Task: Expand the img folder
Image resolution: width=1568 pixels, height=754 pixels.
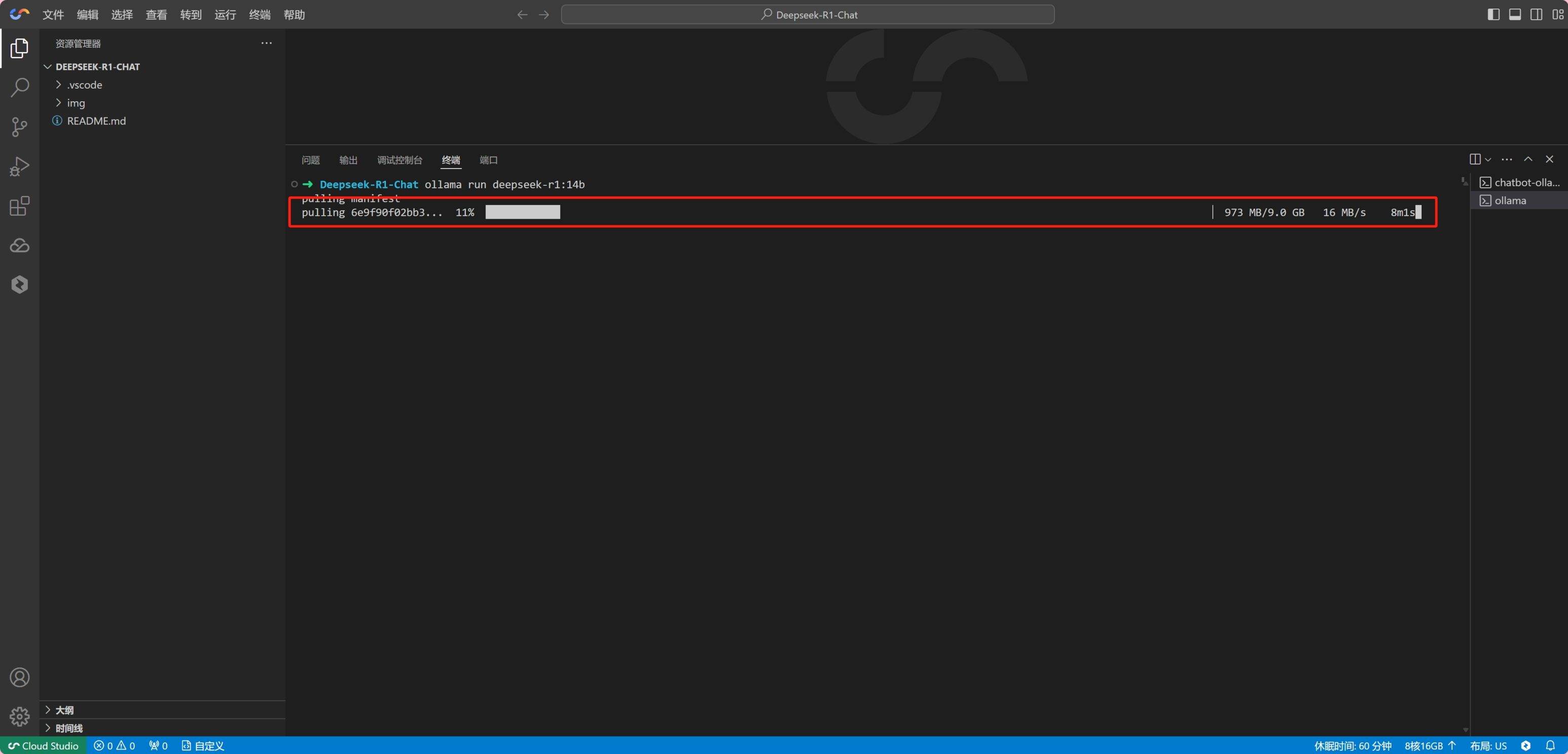Action: point(75,103)
